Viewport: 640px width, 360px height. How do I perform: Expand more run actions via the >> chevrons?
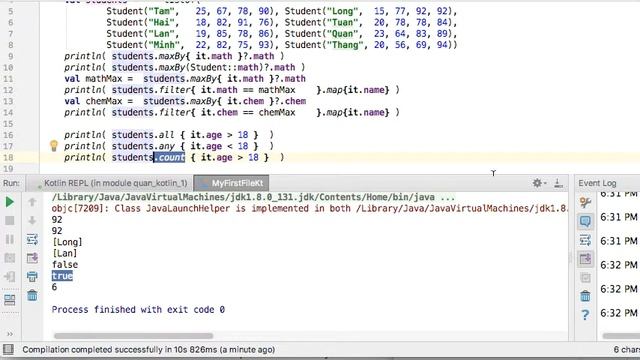9,334
